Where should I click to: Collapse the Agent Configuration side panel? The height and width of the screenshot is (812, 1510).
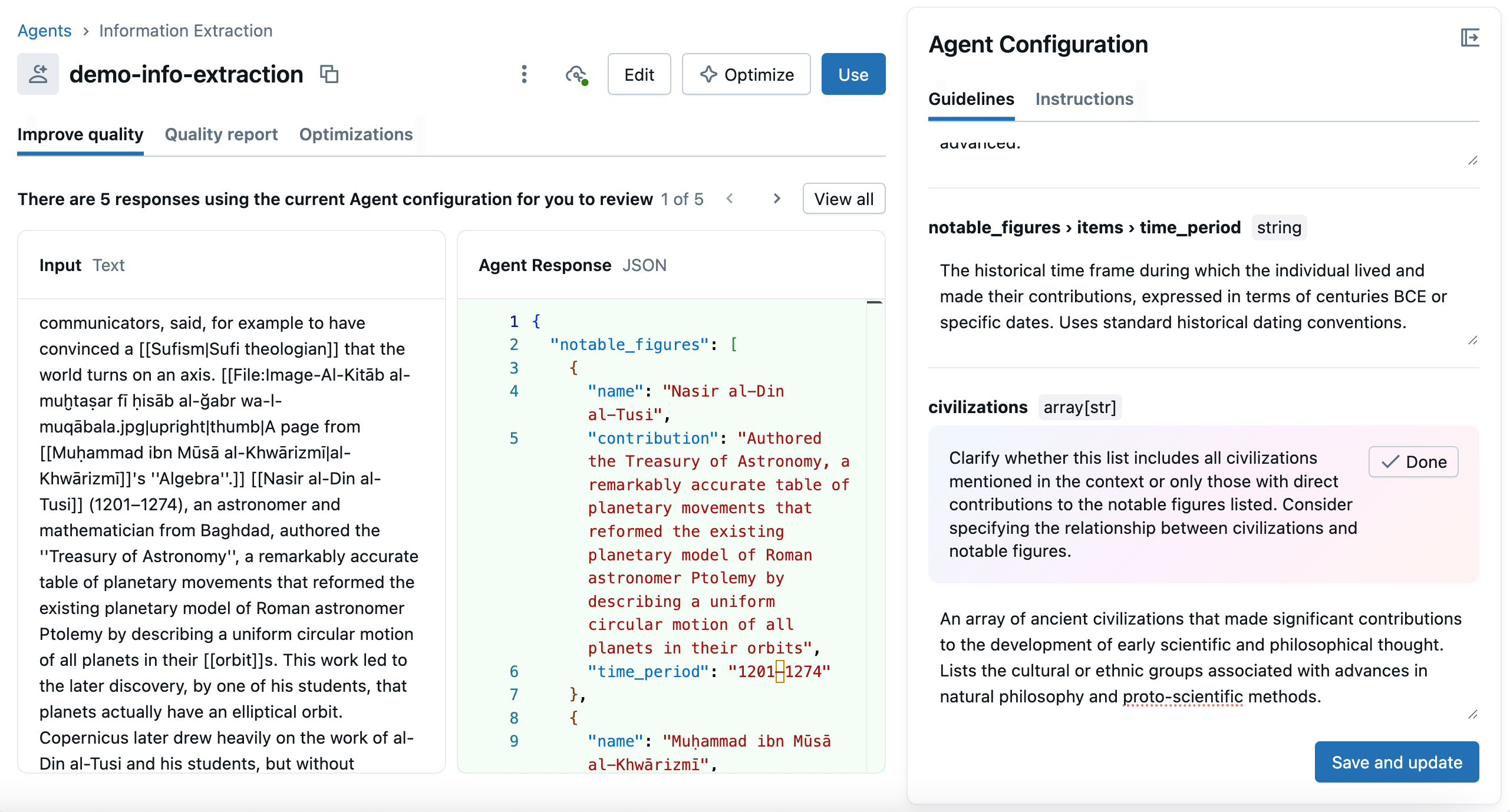(x=1470, y=38)
